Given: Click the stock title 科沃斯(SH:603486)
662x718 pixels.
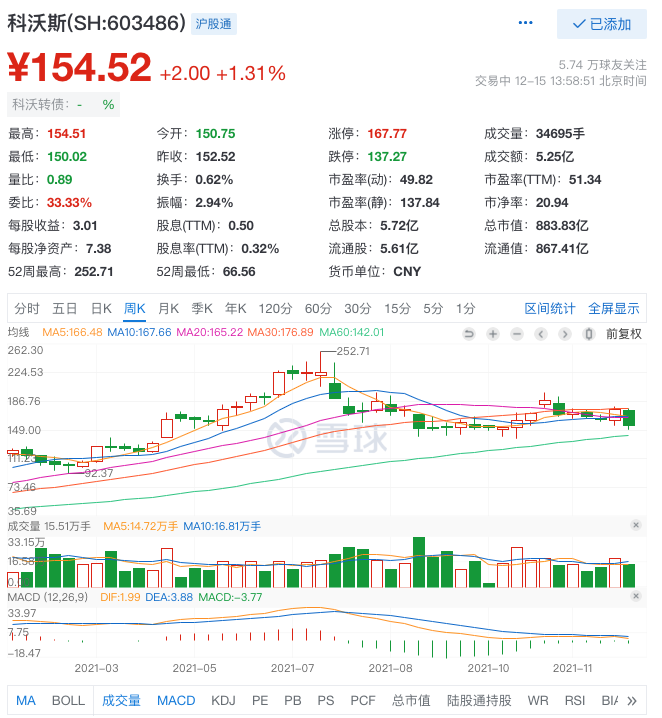Looking at the screenshot, I should 96,23.
